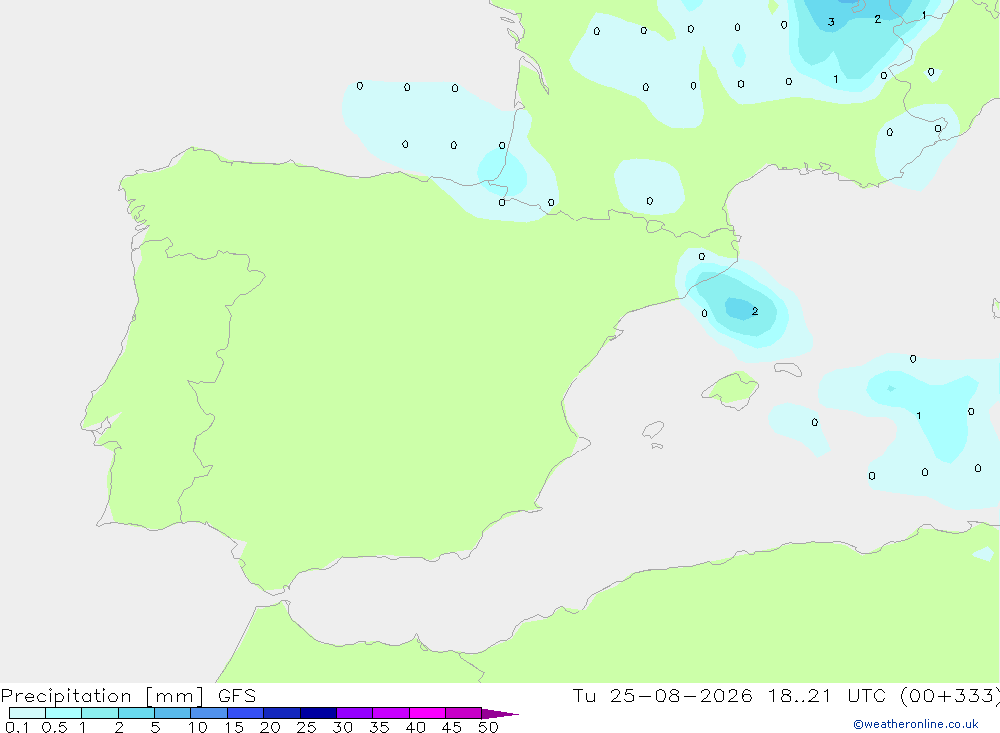
Task: Click the 0.1–0.5 mm palest cyan legend swatch
Action: coord(27,713)
